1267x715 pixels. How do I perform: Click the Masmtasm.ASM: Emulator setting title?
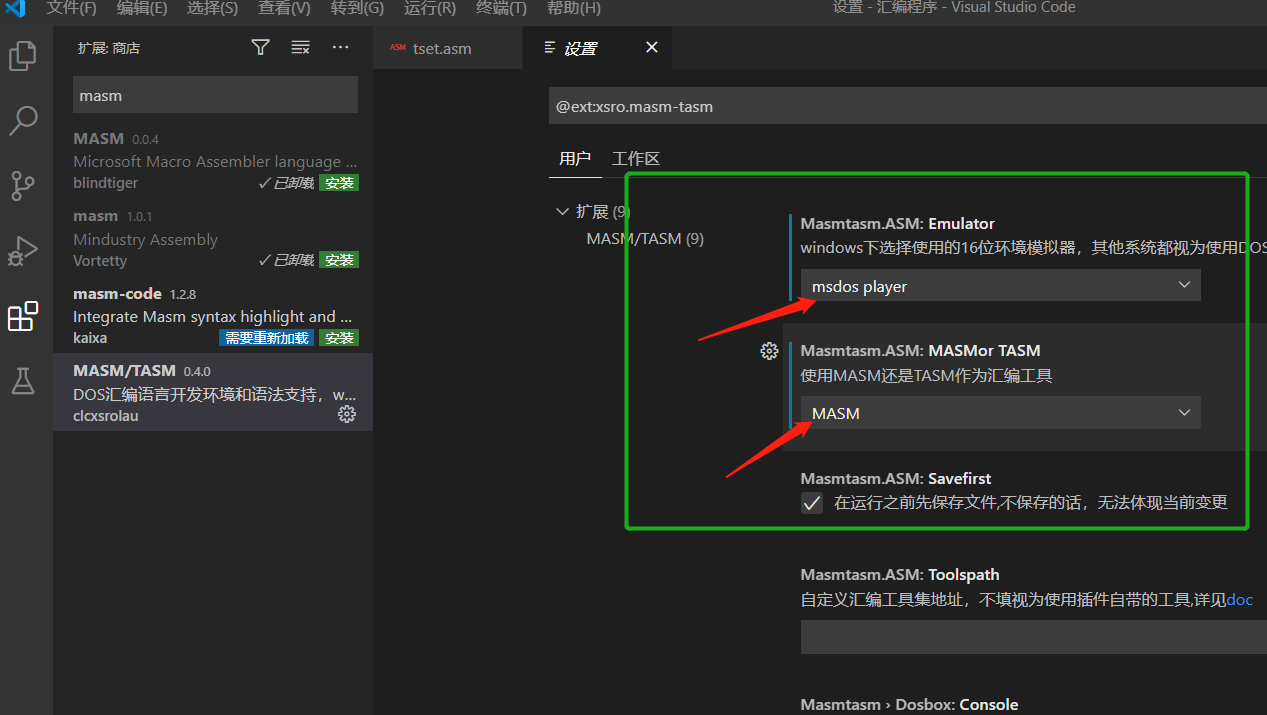(x=897, y=223)
